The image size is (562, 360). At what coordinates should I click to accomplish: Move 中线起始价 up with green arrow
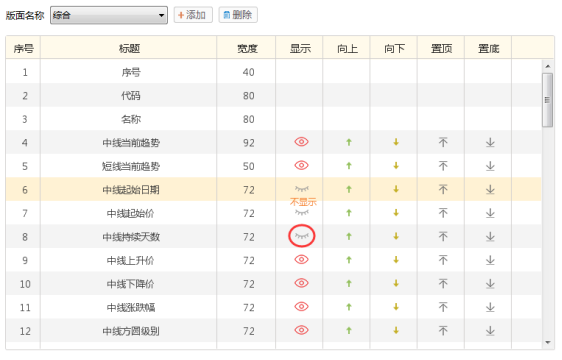[349, 213]
